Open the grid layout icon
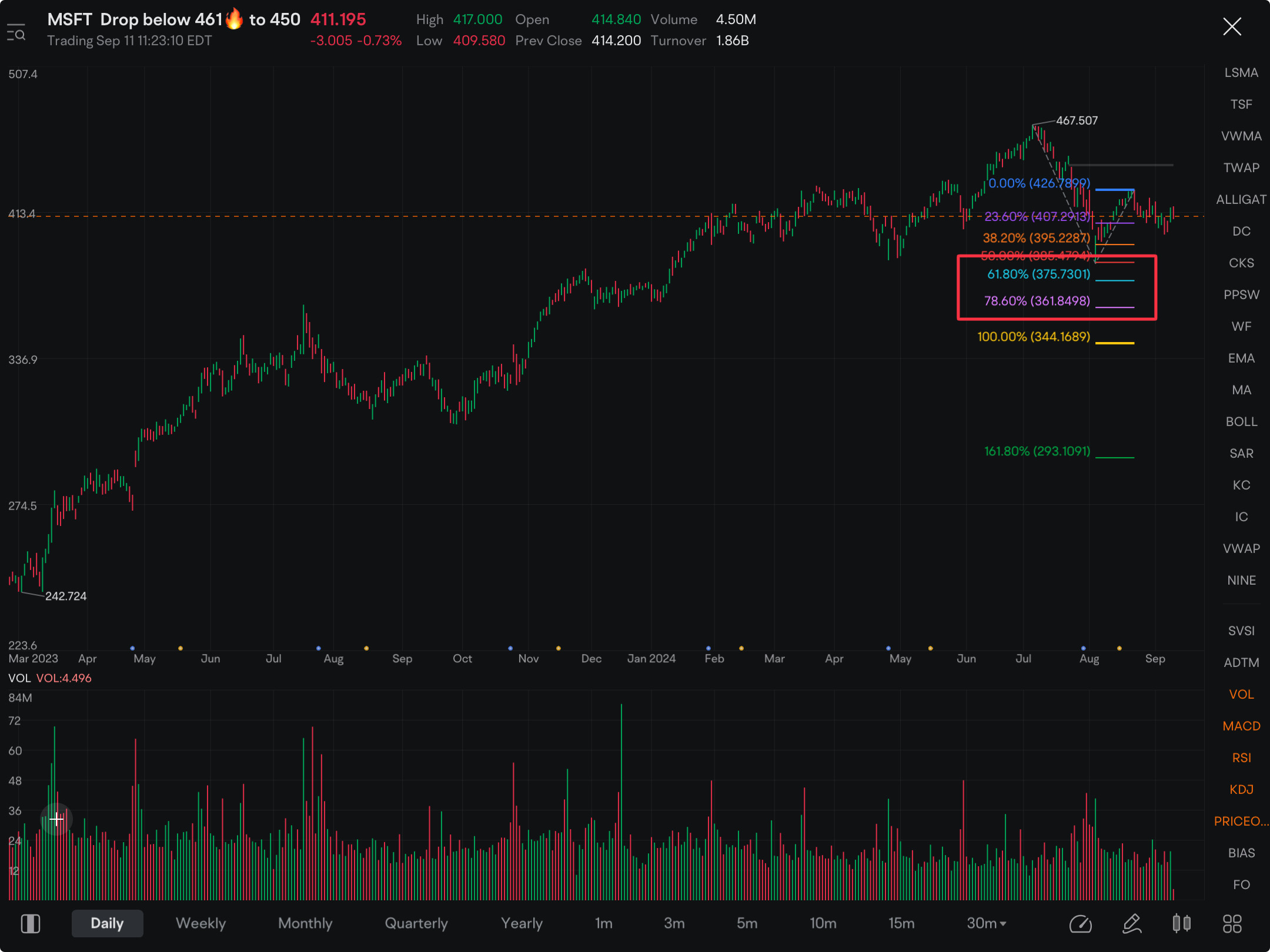1270x952 pixels. coord(1232,924)
